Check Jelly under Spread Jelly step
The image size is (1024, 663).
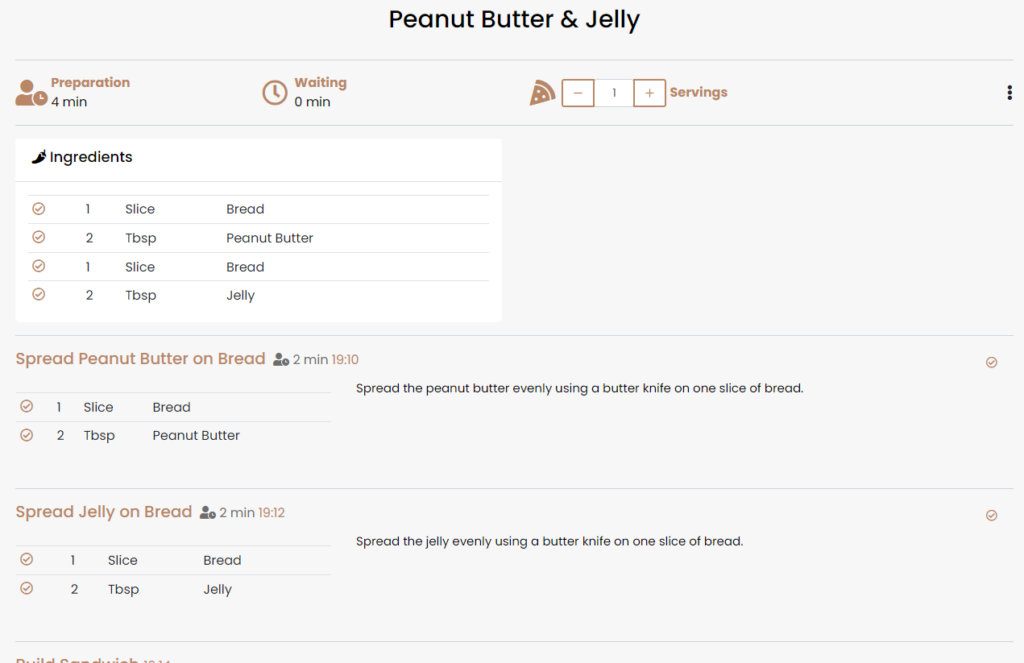(27, 589)
